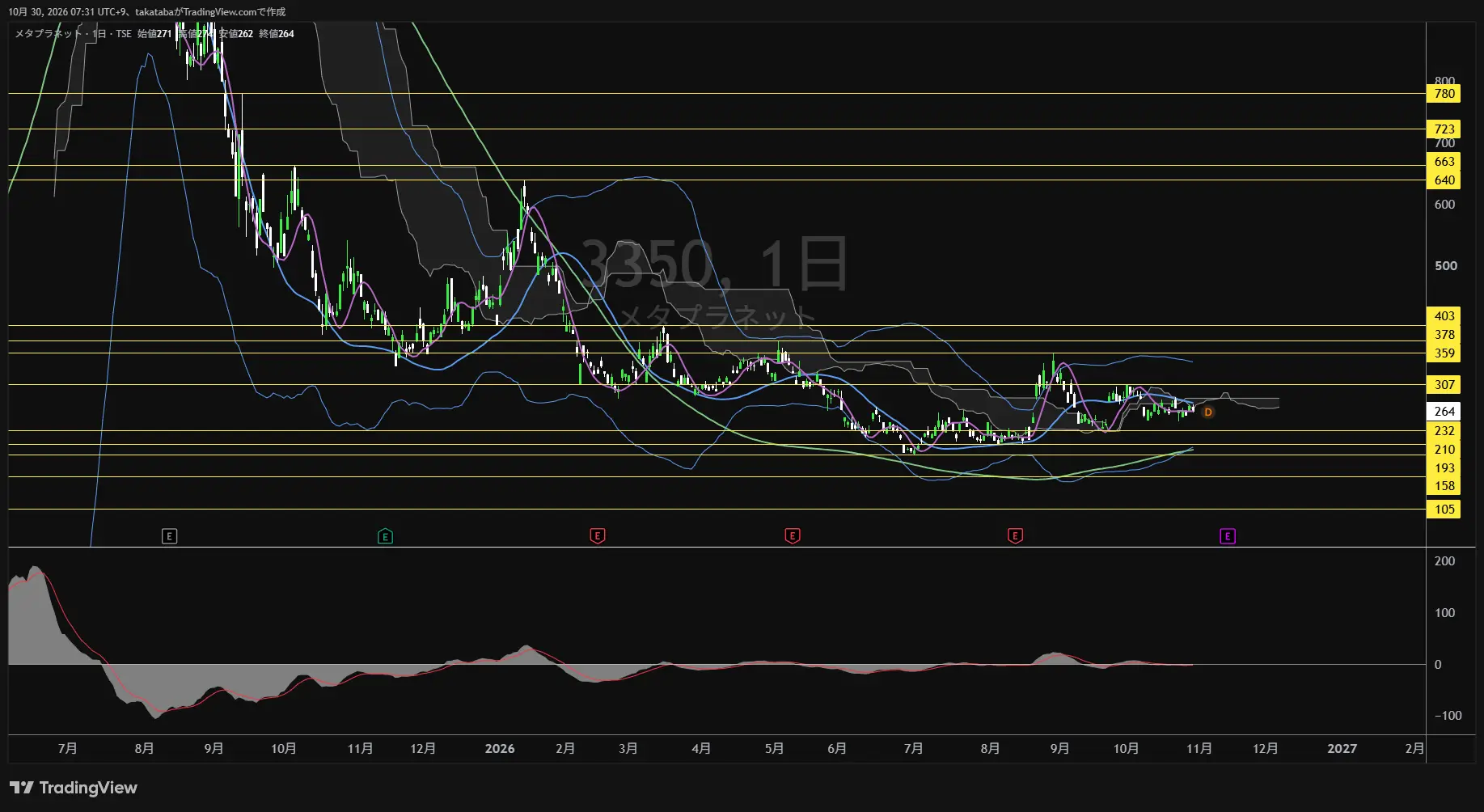Select the 210 yellow price label
Viewport: 1484px width, 812px height.
1444,450
